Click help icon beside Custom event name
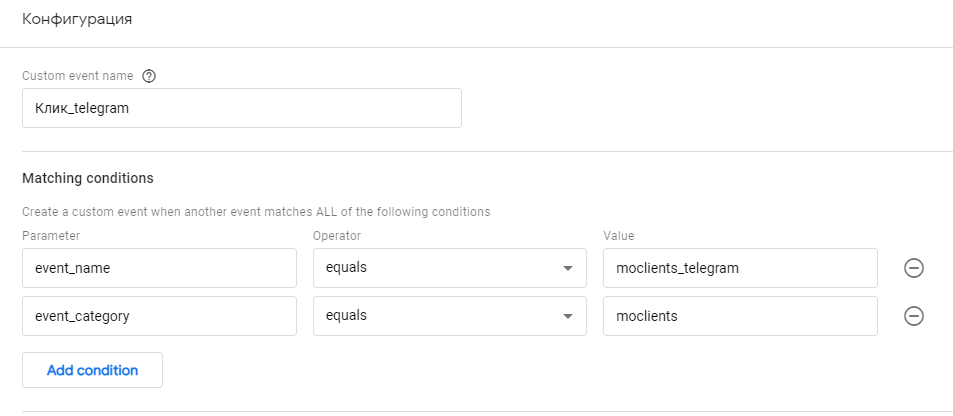The width and height of the screenshot is (953, 416). [150, 76]
